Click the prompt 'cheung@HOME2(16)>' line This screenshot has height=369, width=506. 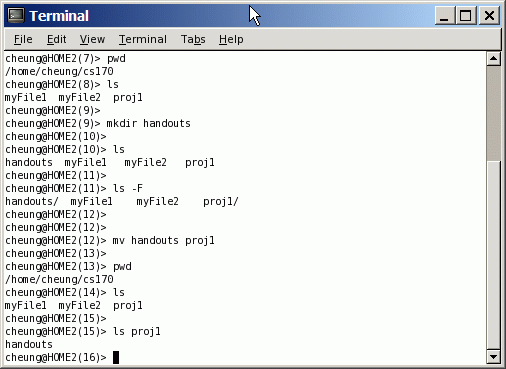[56, 357]
